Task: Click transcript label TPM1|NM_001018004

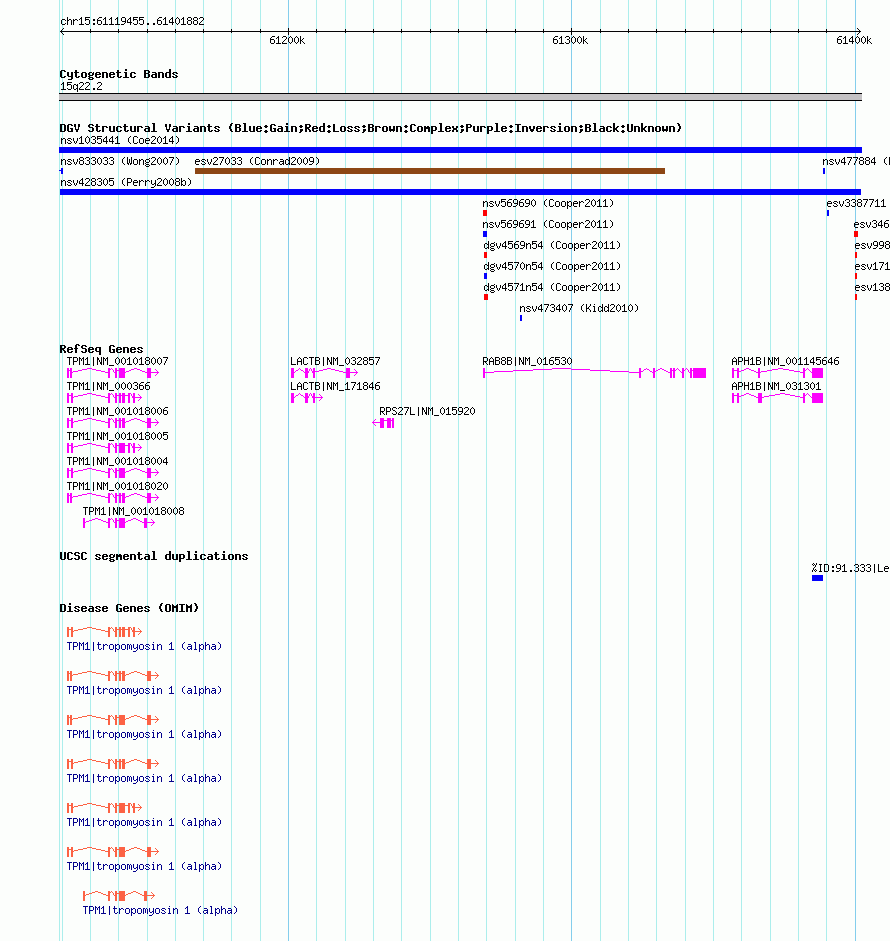Action: click(x=118, y=461)
